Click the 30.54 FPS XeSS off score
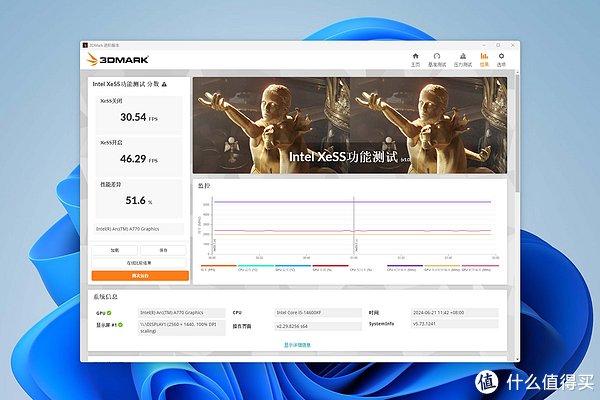This screenshot has height=400, width=600. point(139,117)
